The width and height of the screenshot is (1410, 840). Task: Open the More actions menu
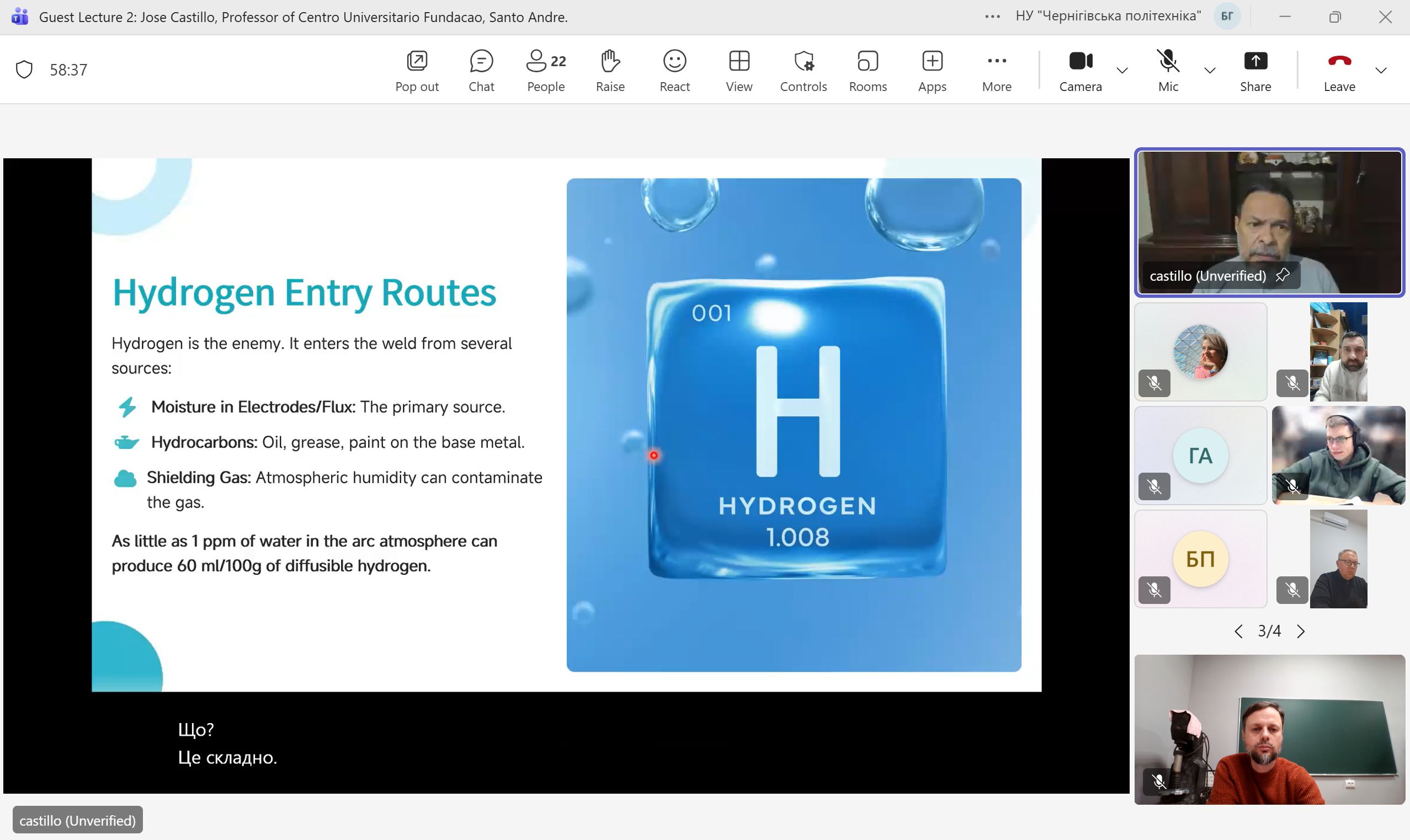point(997,70)
